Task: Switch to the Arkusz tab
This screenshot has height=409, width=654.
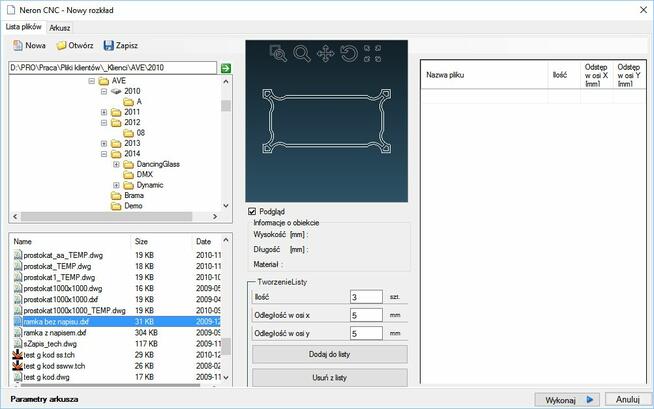Action: pyautogui.click(x=60, y=27)
